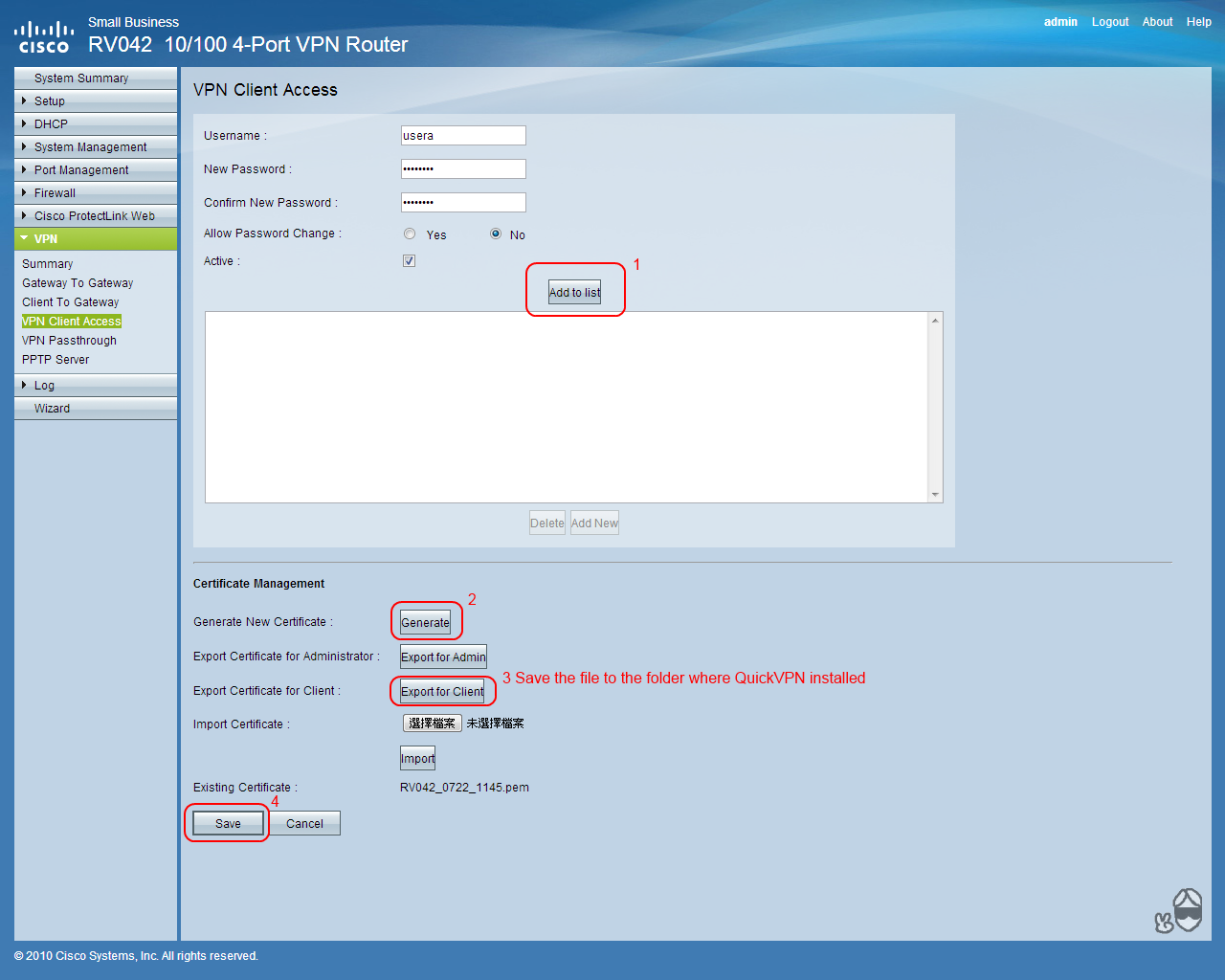The width and height of the screenshot is (1225, 980).
Task: Select Yes for Allow Password Change
Action: pos(410,234)
